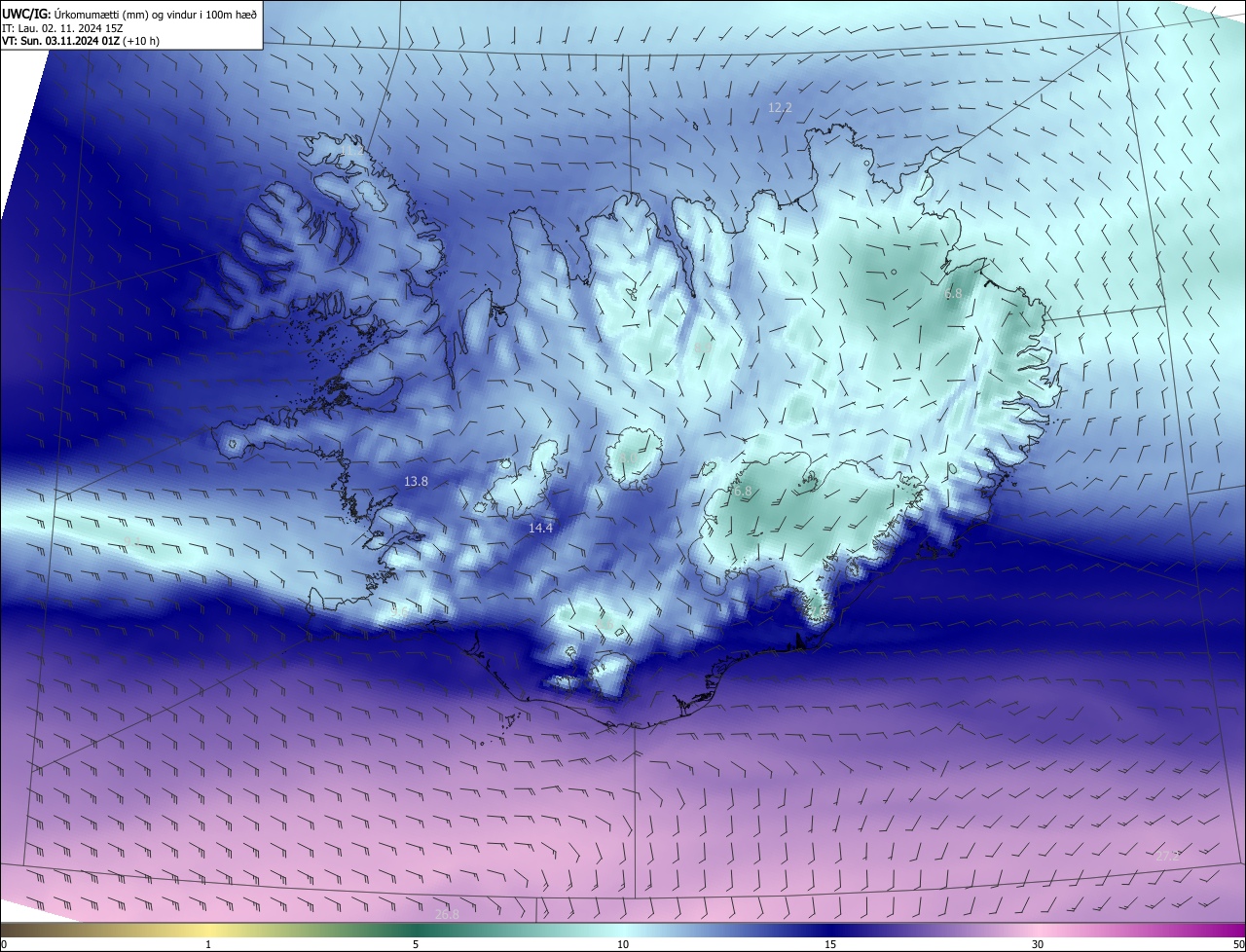This screenshot has height=952, width=1246.
Task: Click the 6.8 value in the northeast highlands
Action: coord(953,293)
